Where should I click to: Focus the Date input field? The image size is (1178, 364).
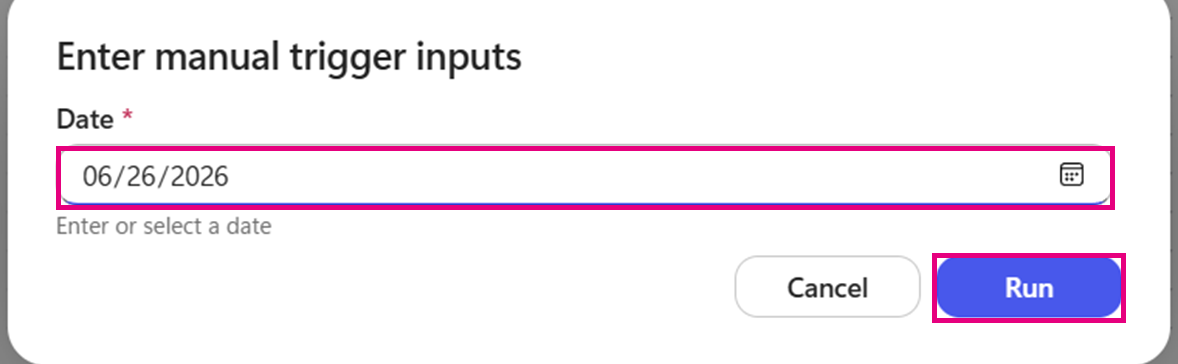(585, 177)
